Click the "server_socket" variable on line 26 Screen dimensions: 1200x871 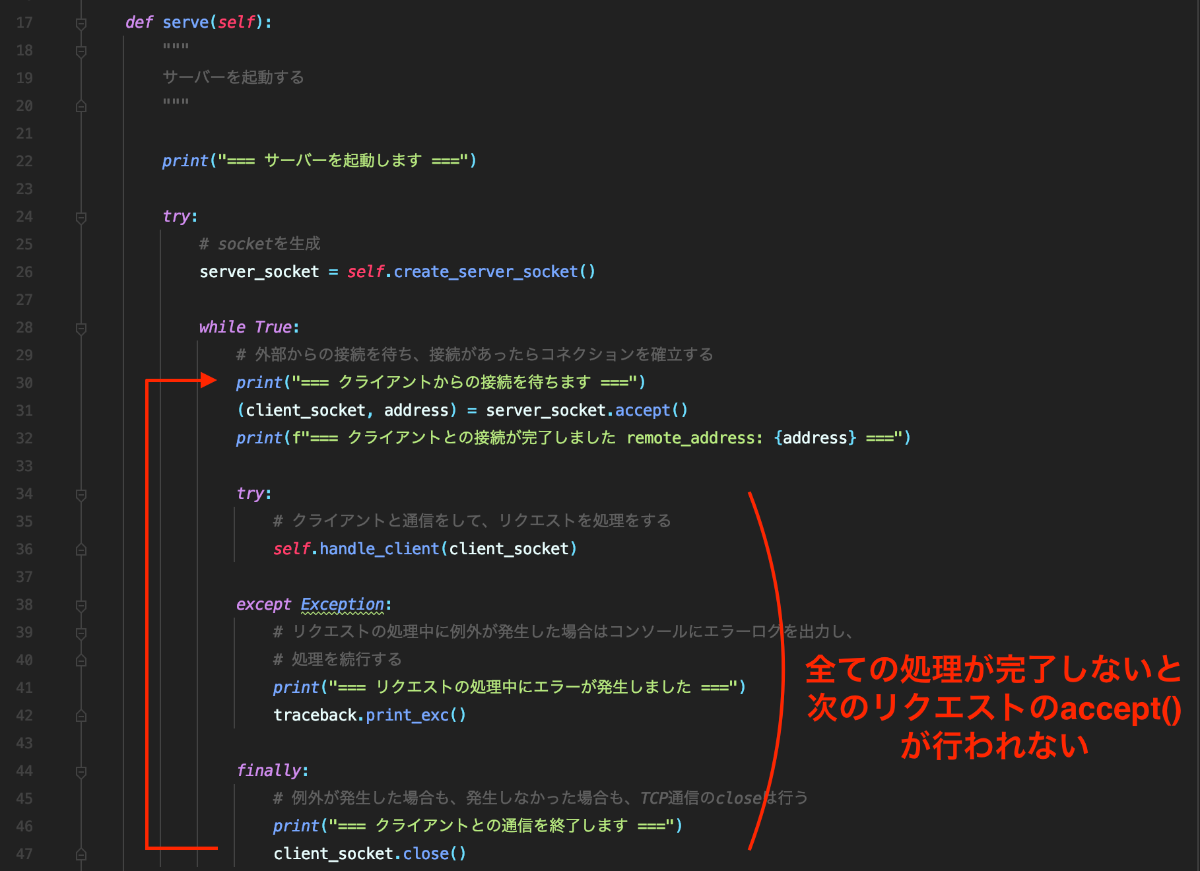(x=259, y=272)
